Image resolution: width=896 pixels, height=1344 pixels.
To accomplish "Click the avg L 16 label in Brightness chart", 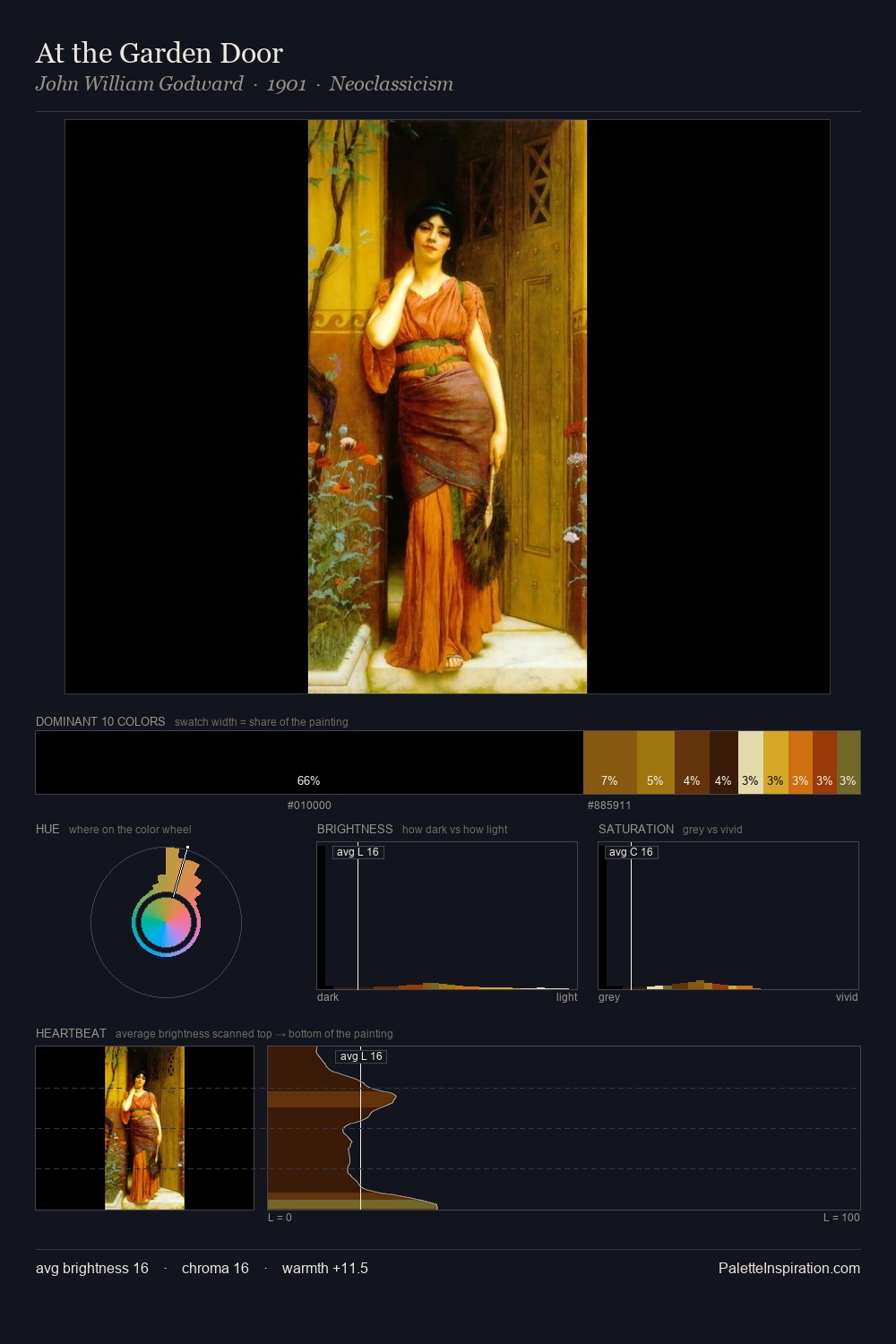I will (x=358, y=852).
